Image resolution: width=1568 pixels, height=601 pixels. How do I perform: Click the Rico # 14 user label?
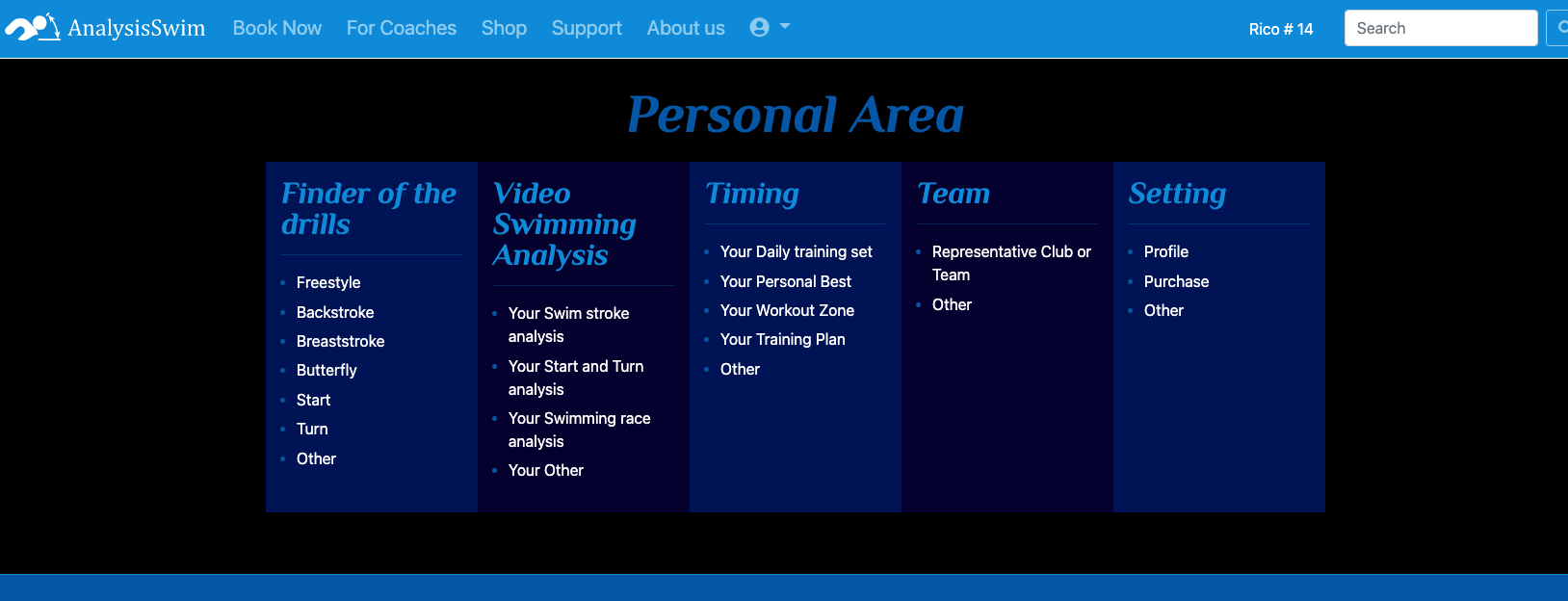1280,29
